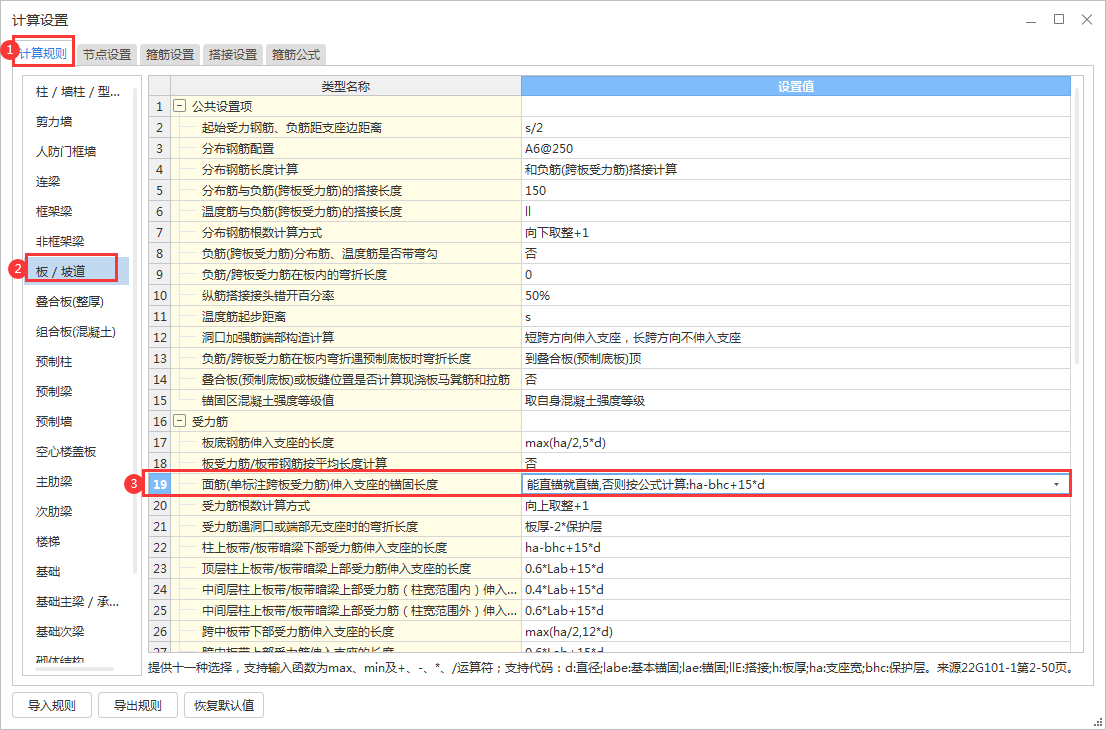Viewport: 1106px width, 730px height.
Task: Collapse the 受力筋 group
Action: click(180, 422)
